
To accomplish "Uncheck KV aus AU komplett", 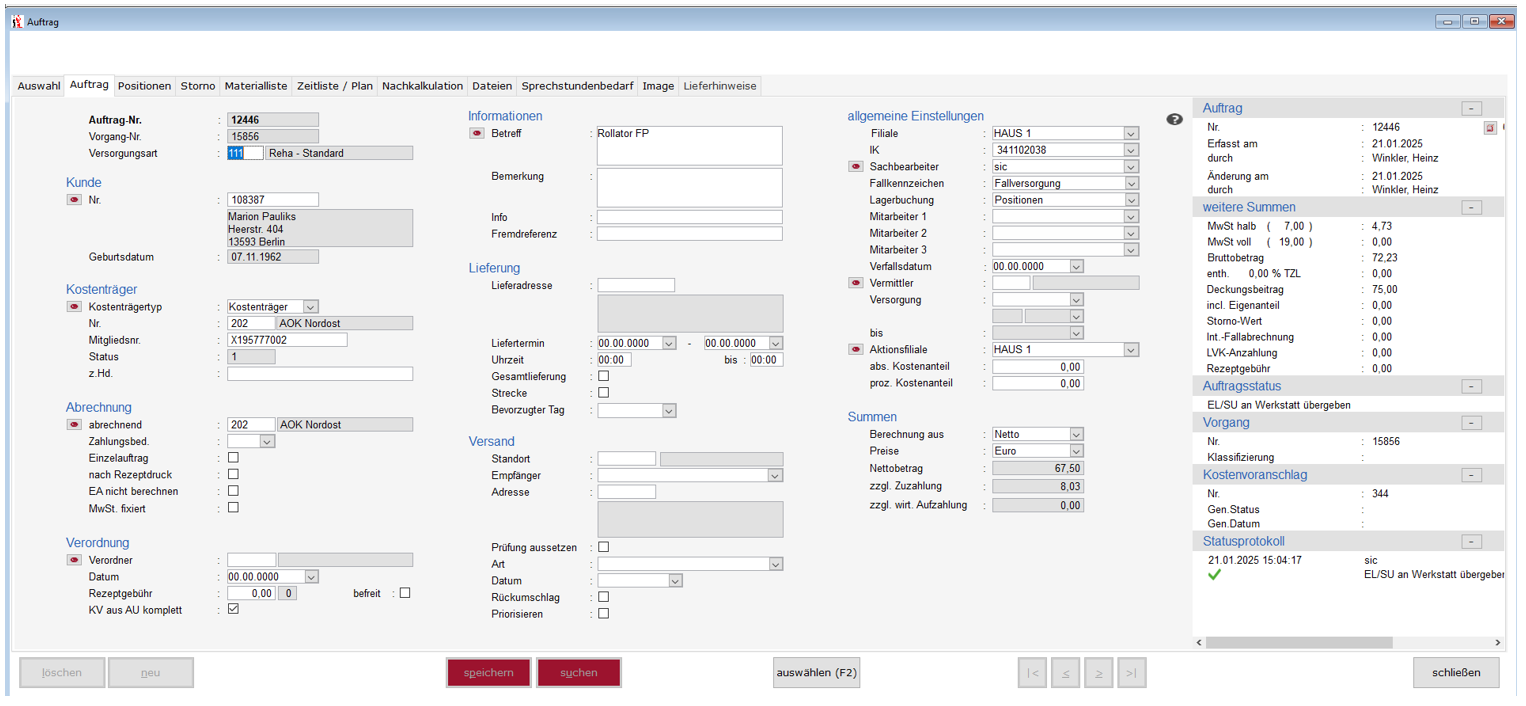I will point(233,609).
